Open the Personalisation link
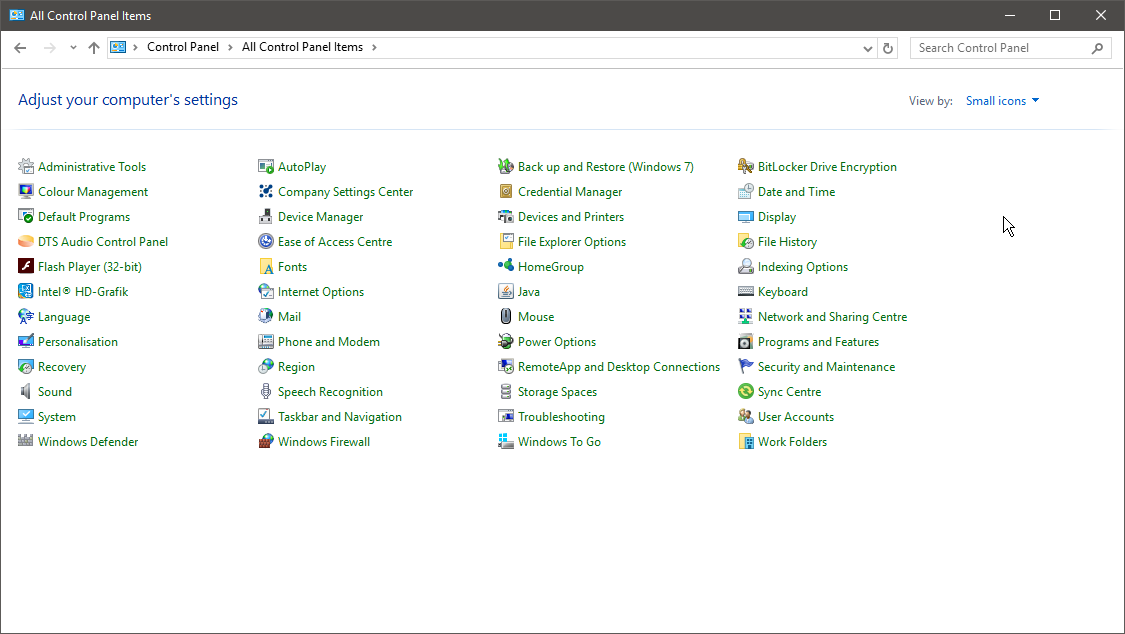This screenshot has height=634, width=1125. (x=77, y=342)
